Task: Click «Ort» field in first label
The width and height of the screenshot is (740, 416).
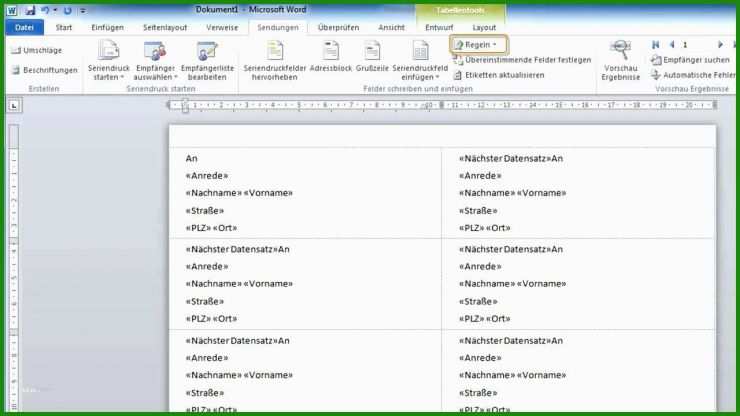Action: click(x=225, y=228)
